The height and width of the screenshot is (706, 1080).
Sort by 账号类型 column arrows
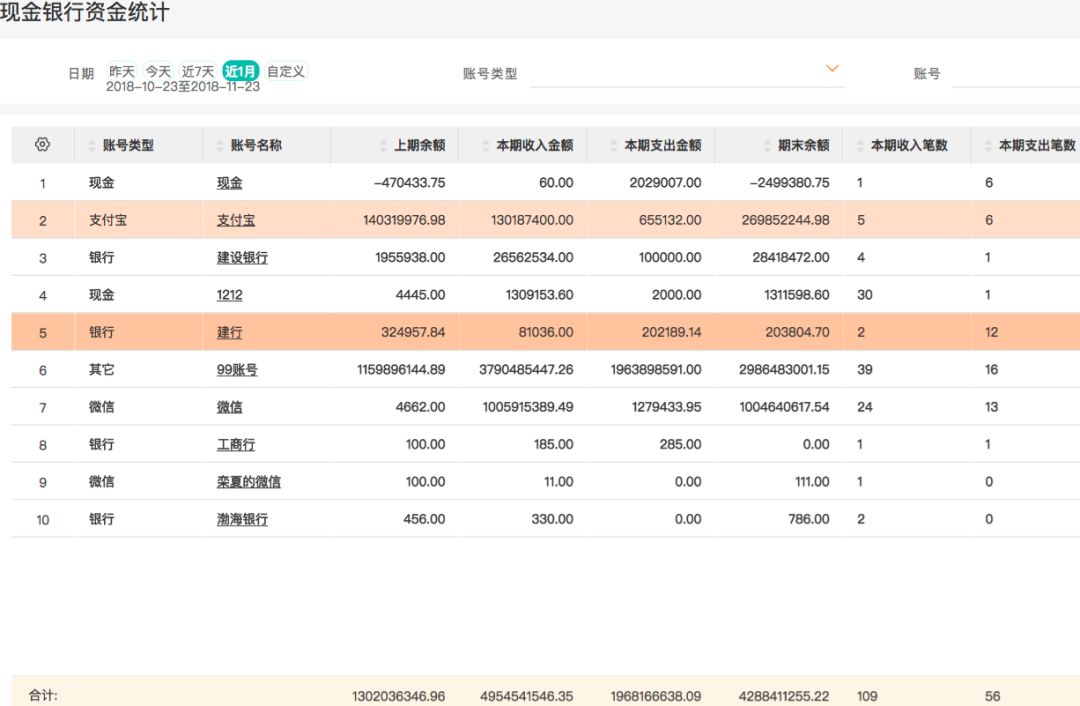[92, 145]
